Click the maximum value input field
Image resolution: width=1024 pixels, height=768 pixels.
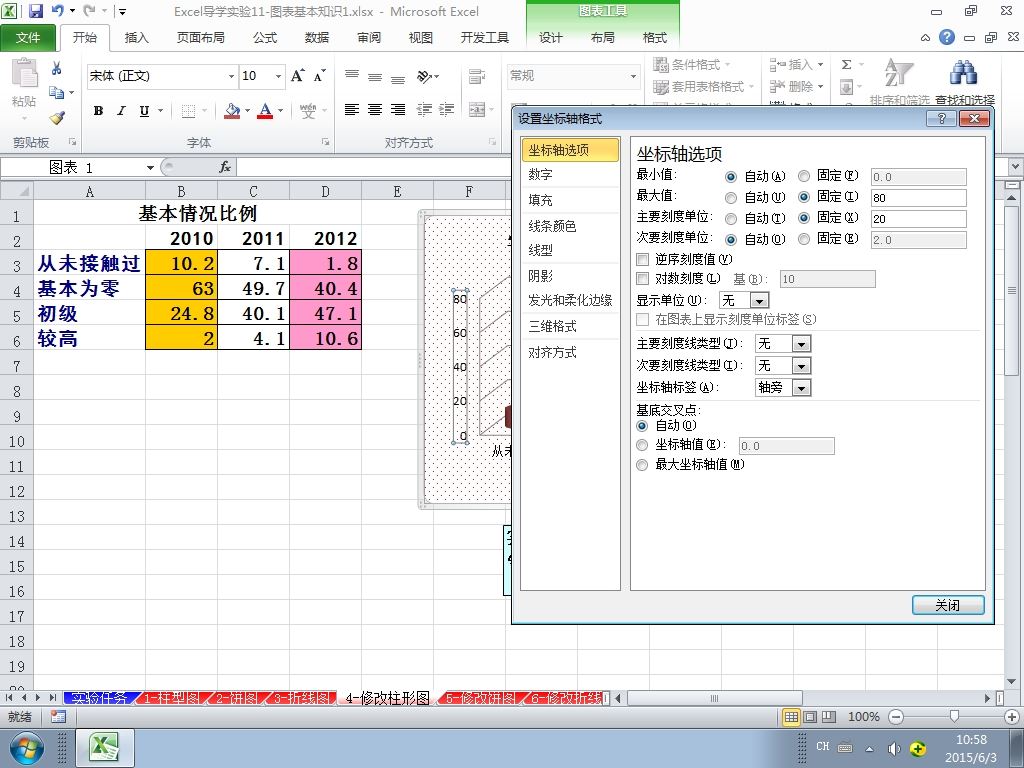918,198
